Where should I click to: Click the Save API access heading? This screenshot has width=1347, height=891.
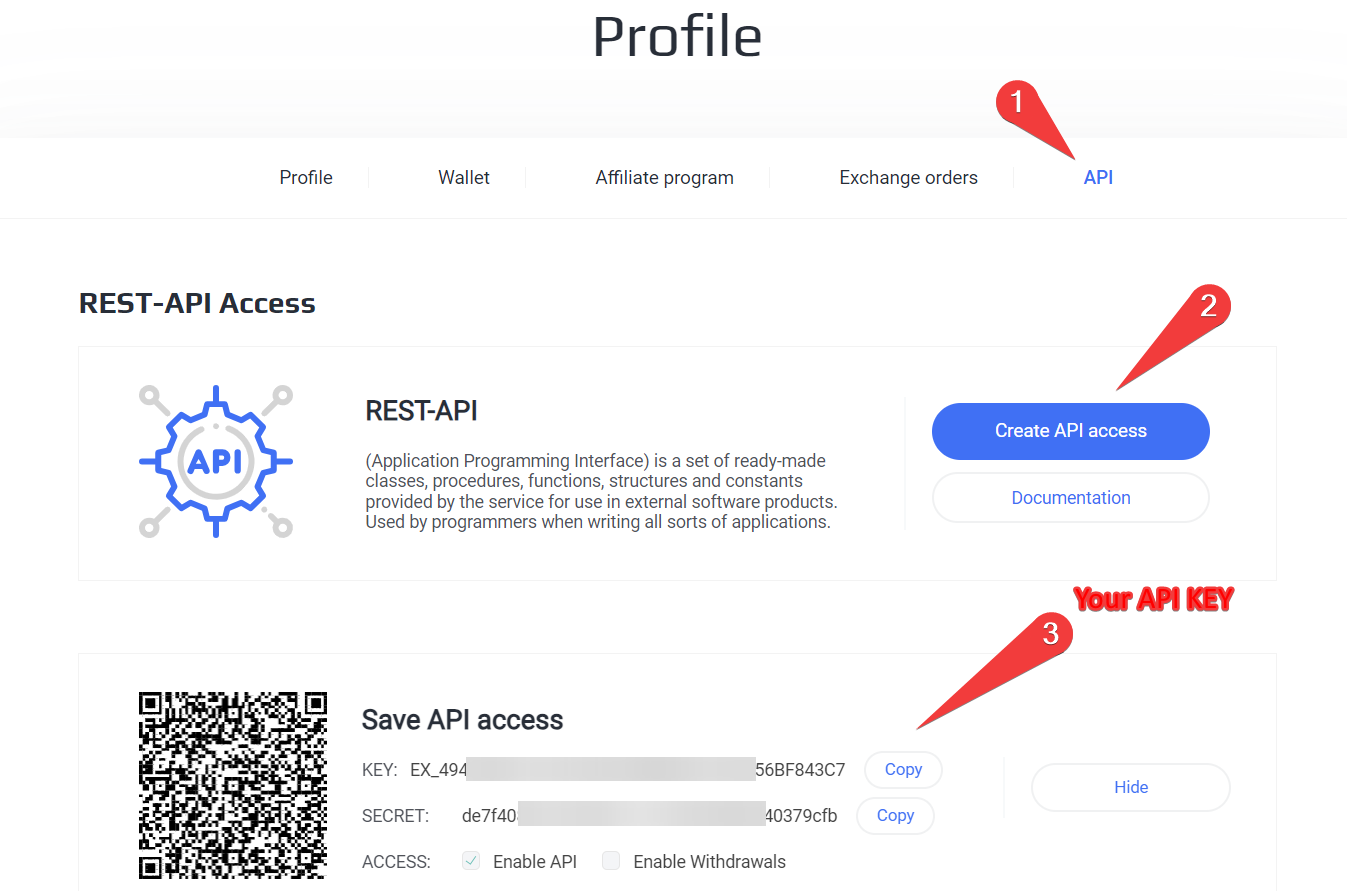[462, 719]
